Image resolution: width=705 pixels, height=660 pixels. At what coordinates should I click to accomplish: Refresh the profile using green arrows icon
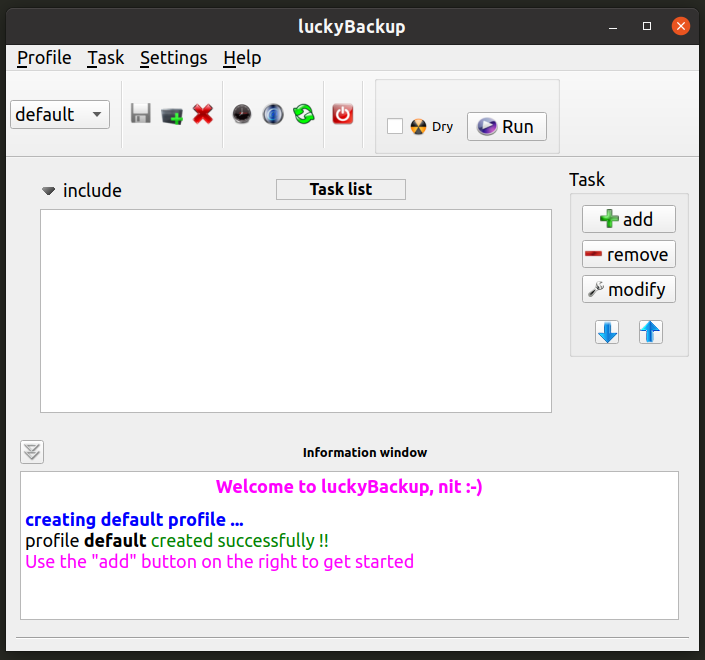pyautogui.click(x=304, y=114)
